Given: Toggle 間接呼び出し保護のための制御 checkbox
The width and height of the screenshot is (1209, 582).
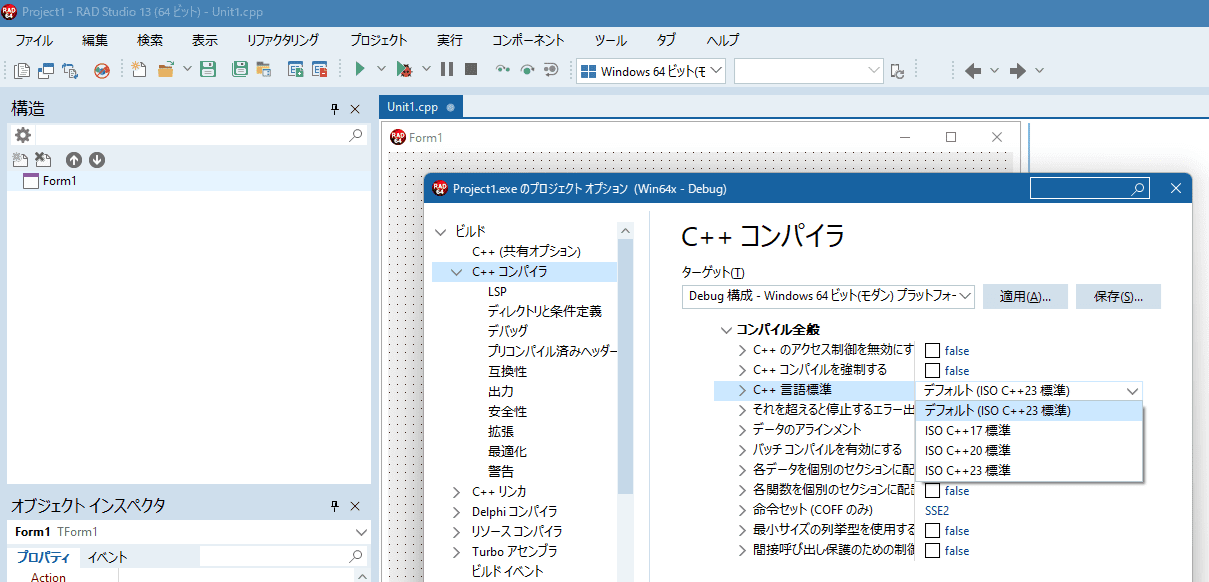Looking at the screenshot, I should tap(932, 551).
